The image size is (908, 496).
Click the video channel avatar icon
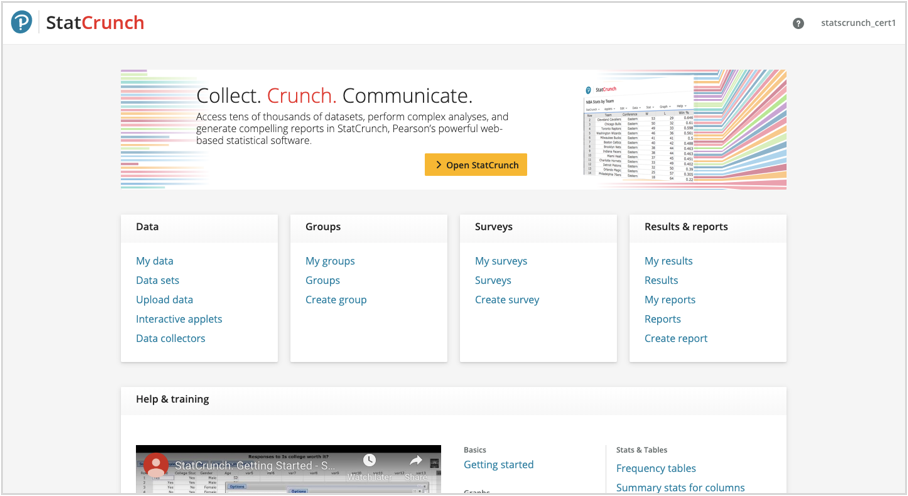(x=155, y=465)
